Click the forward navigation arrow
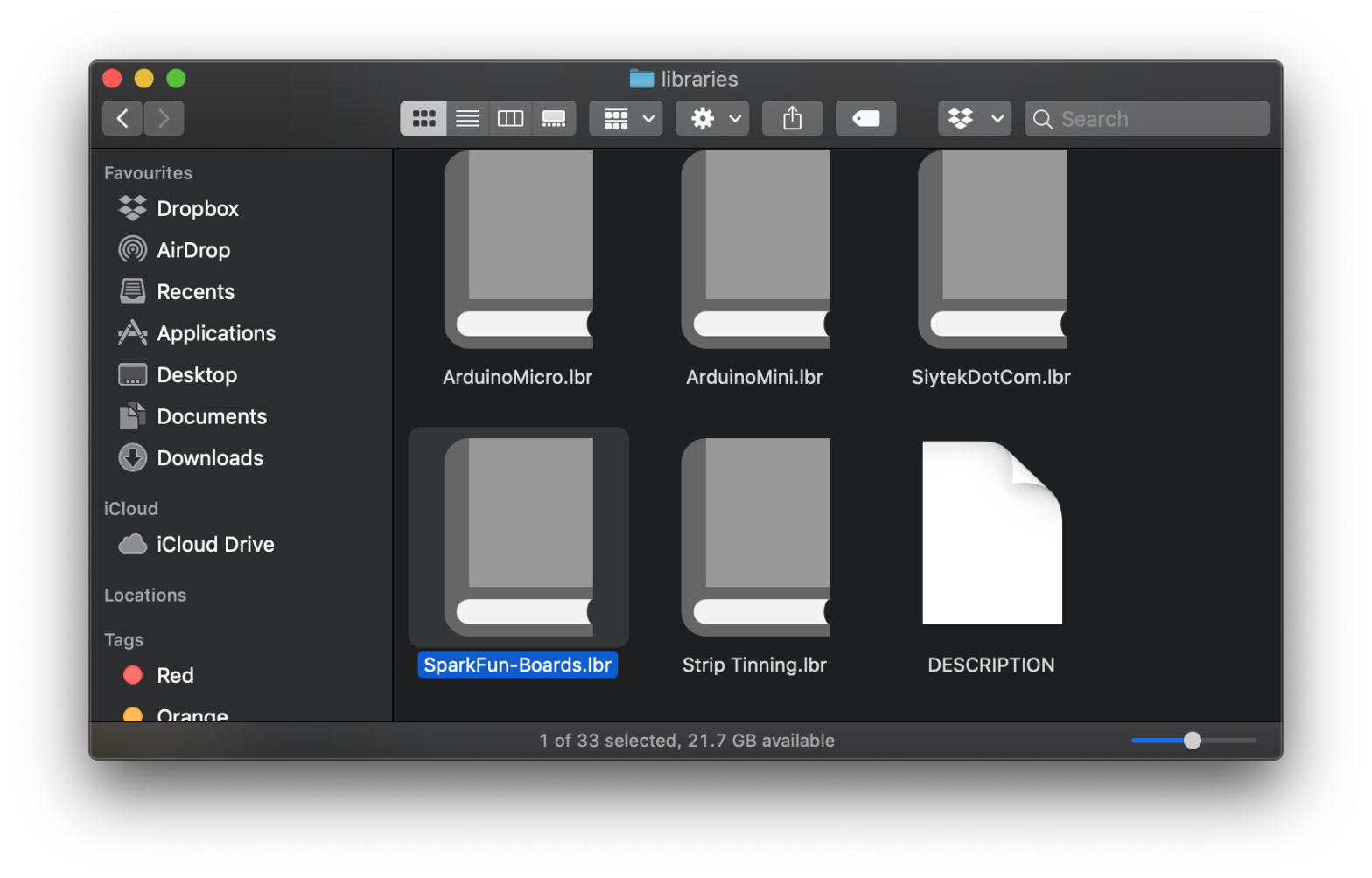Screen dimensions: 1372x878 164,119
